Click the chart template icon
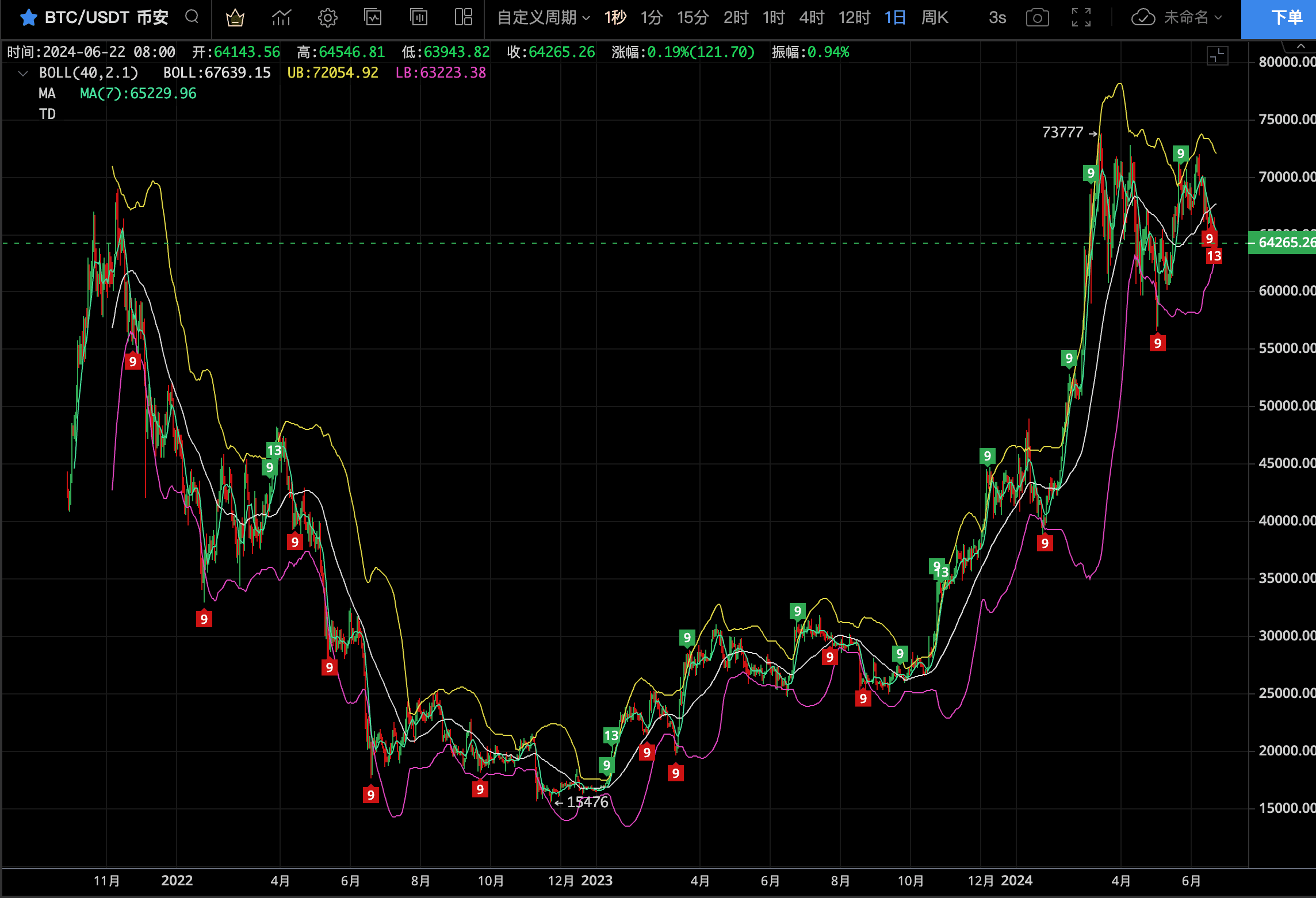 [x=373, y=17]
